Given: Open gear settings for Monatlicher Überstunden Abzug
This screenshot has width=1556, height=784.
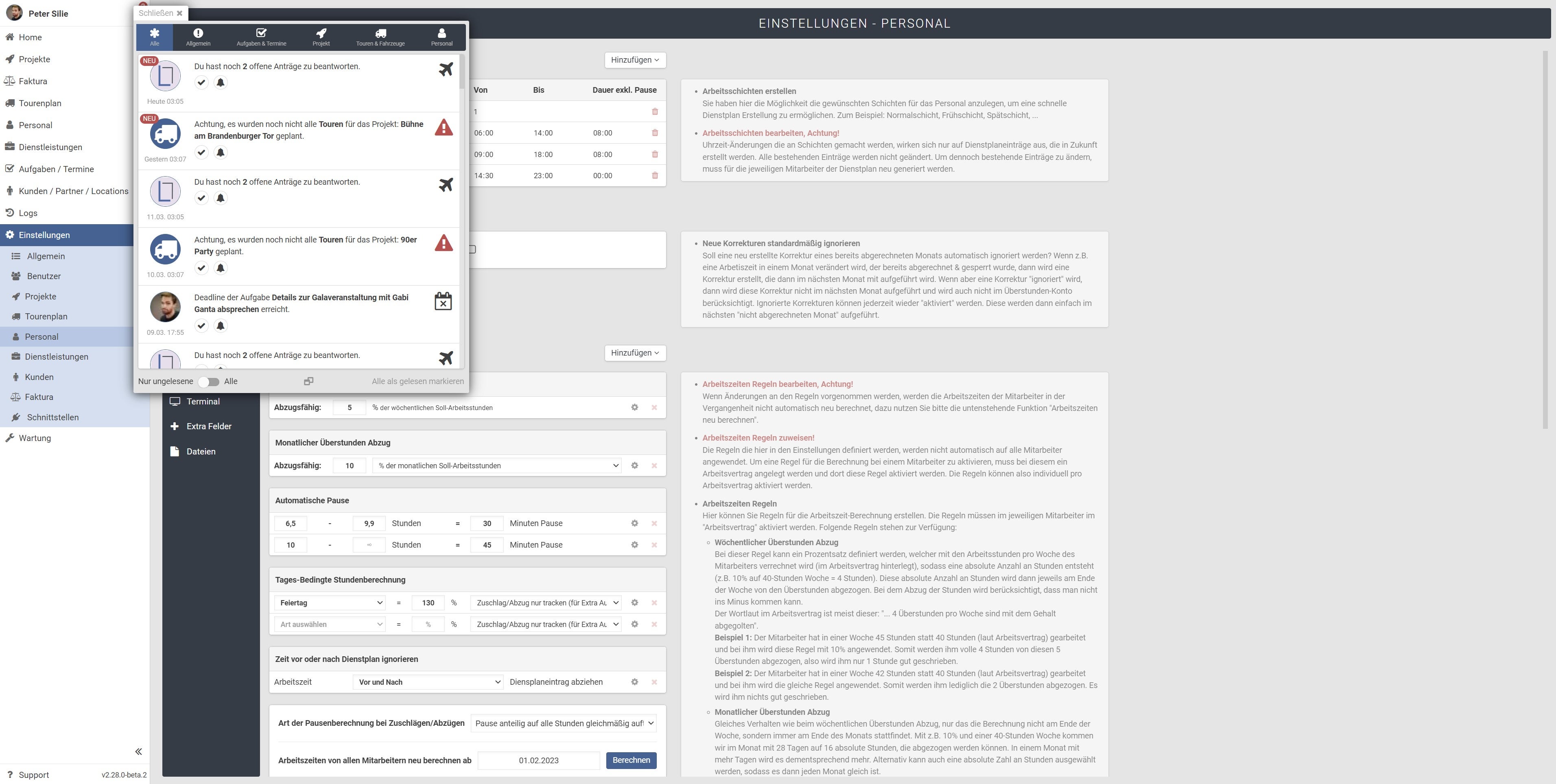Looking at the screenshot, I should click(x=634, y=466).
